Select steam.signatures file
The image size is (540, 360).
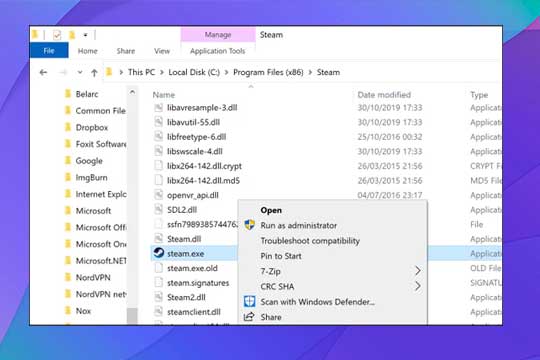[198, 283]
